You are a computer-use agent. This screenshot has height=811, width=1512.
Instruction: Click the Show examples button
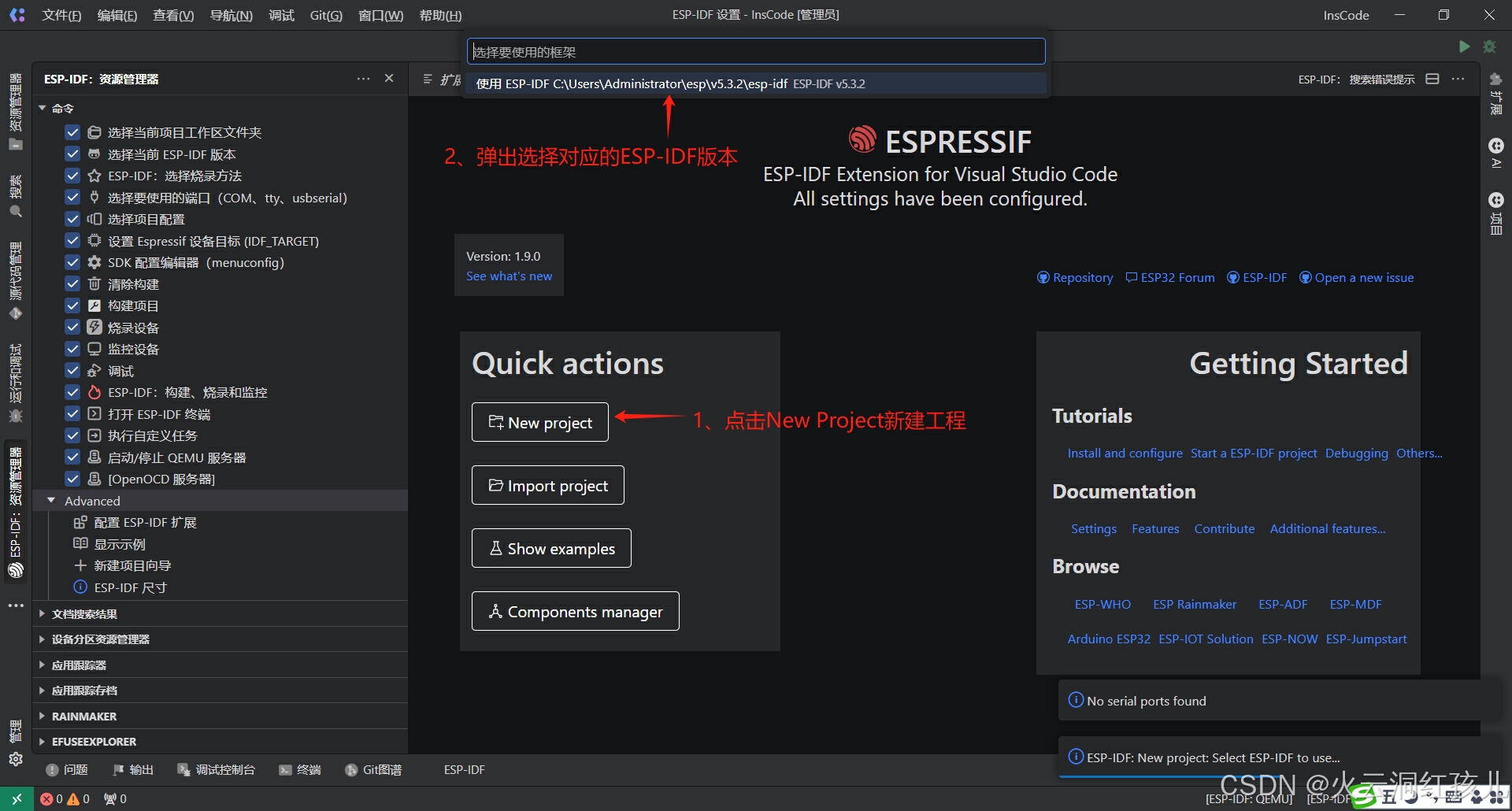click(x=551, y=548)
